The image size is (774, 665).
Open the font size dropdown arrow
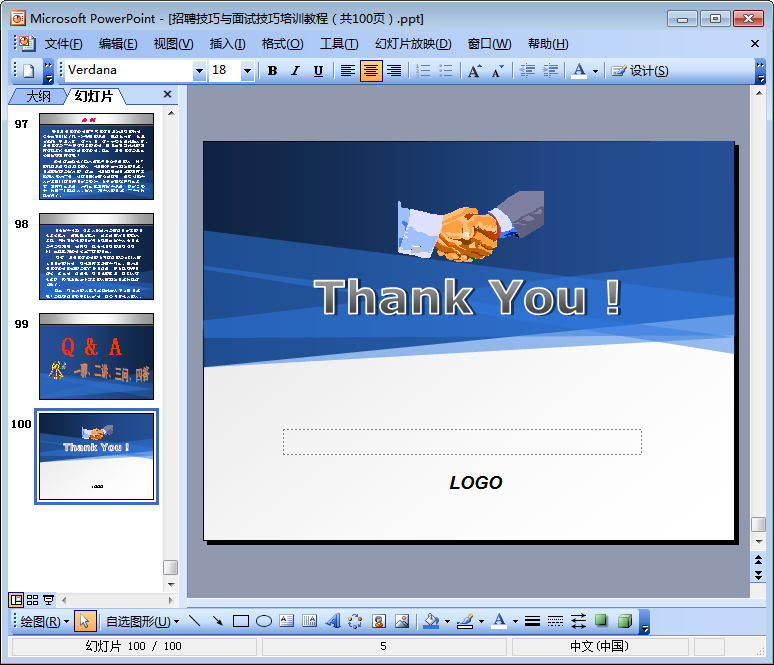(247, 71)
